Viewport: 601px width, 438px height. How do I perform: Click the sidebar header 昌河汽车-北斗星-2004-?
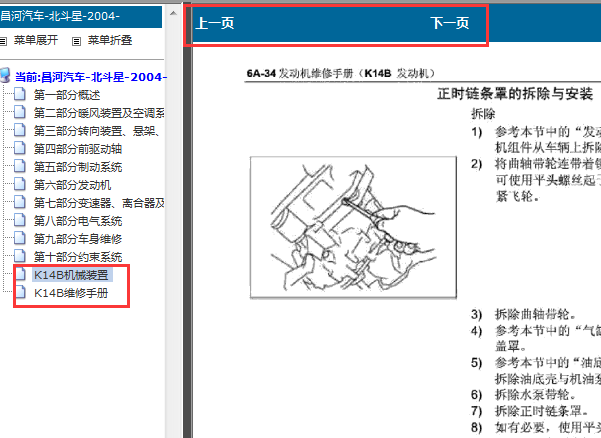(80, 16)
